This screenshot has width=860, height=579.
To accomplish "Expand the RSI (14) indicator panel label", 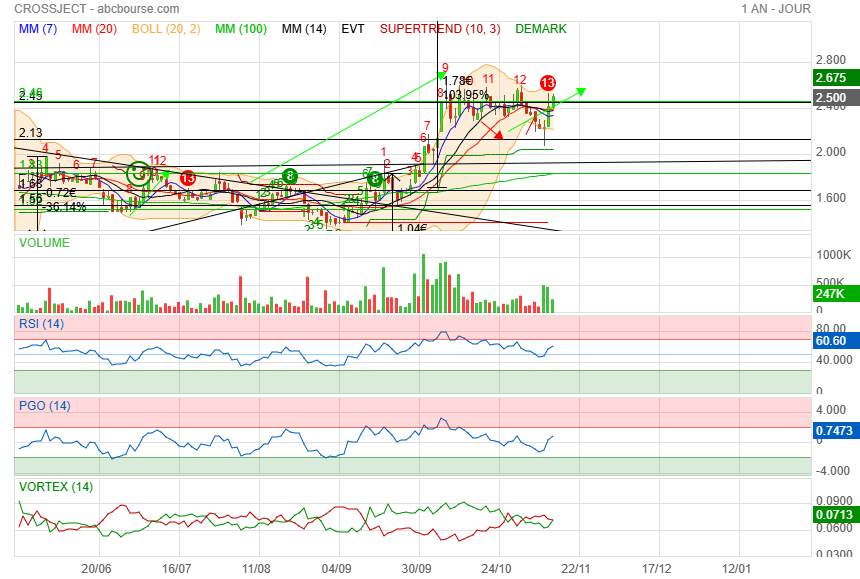I will (42, 323).
